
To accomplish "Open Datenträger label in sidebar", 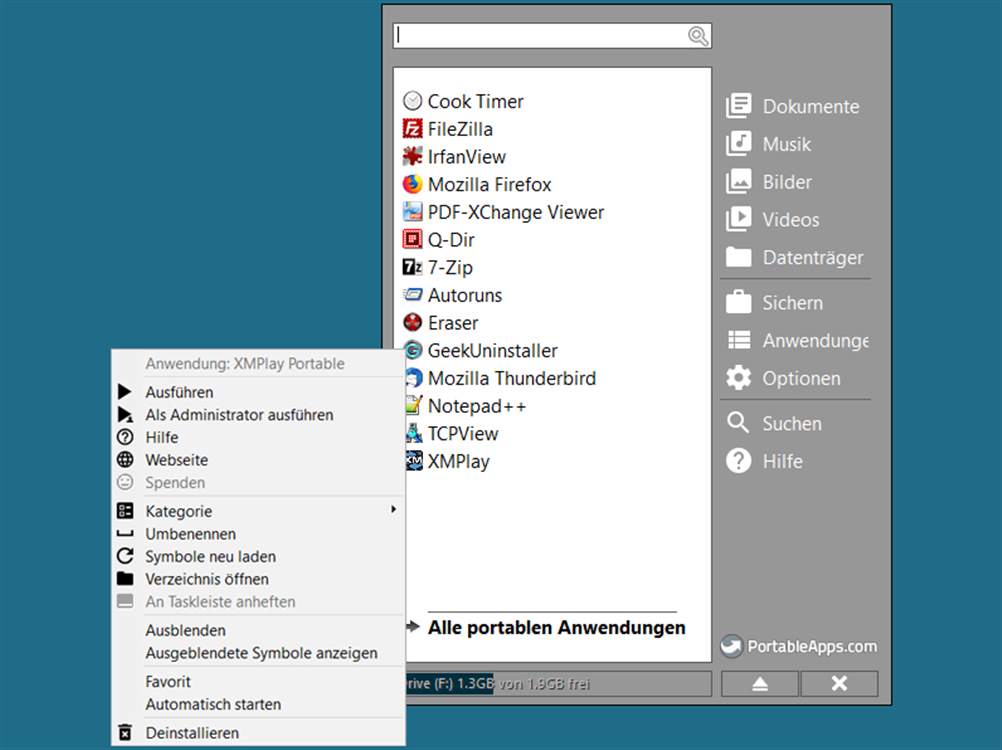I will (812, 257).
